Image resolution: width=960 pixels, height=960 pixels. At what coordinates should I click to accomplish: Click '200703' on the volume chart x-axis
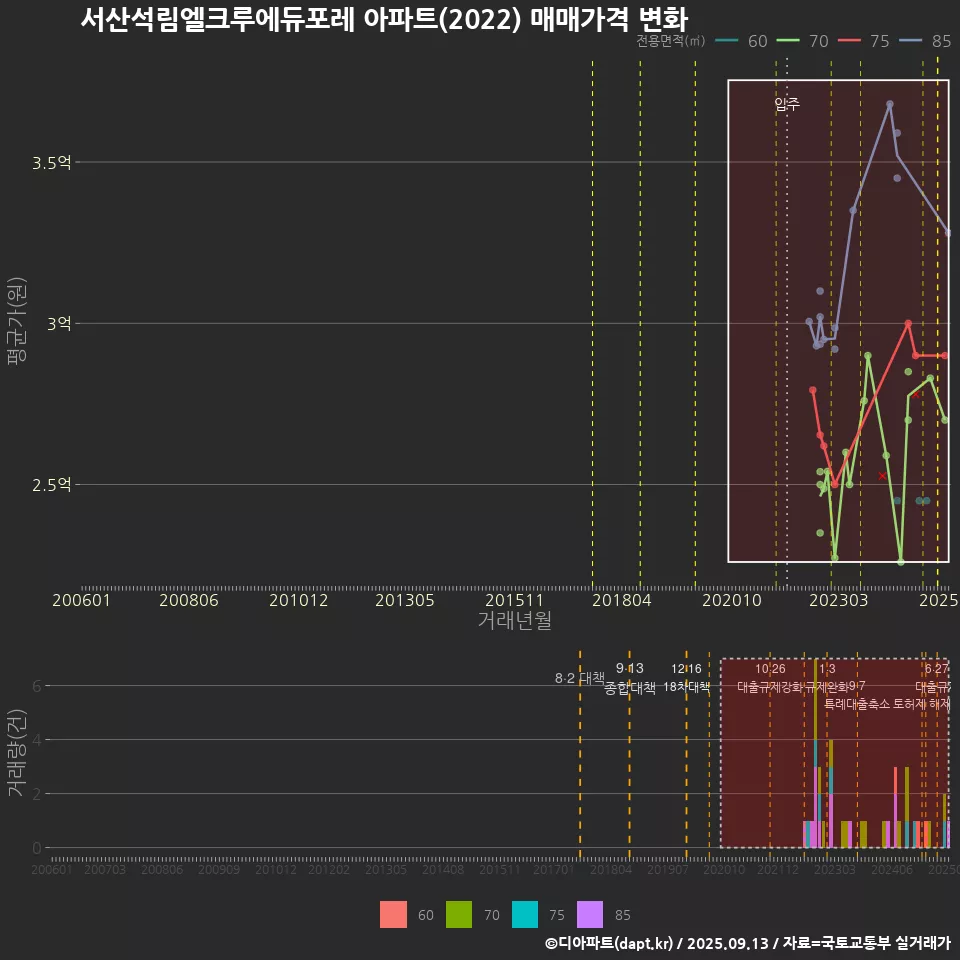(x=105, y=869)
